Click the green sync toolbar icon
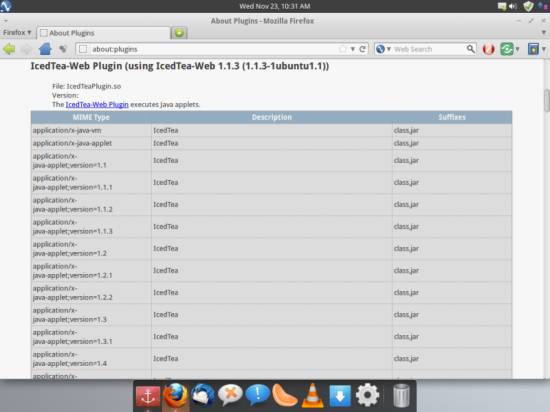550x412 pixels. pos(507,49)
